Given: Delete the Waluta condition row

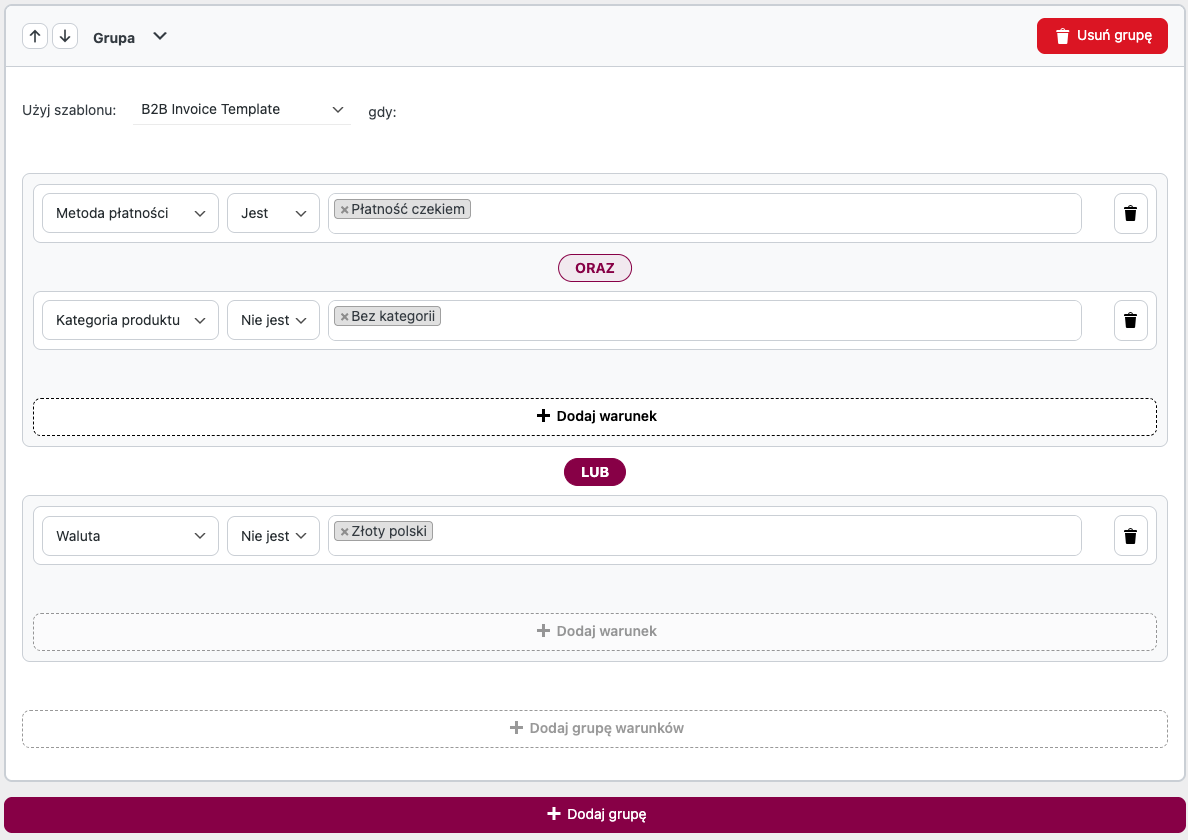Looking at the screenshot, I should 1130,536.
